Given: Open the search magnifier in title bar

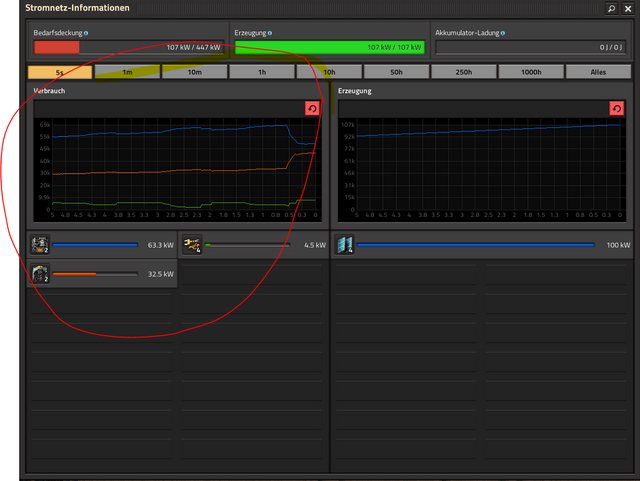Looking at the screenshot, I should tap(611, 8).
